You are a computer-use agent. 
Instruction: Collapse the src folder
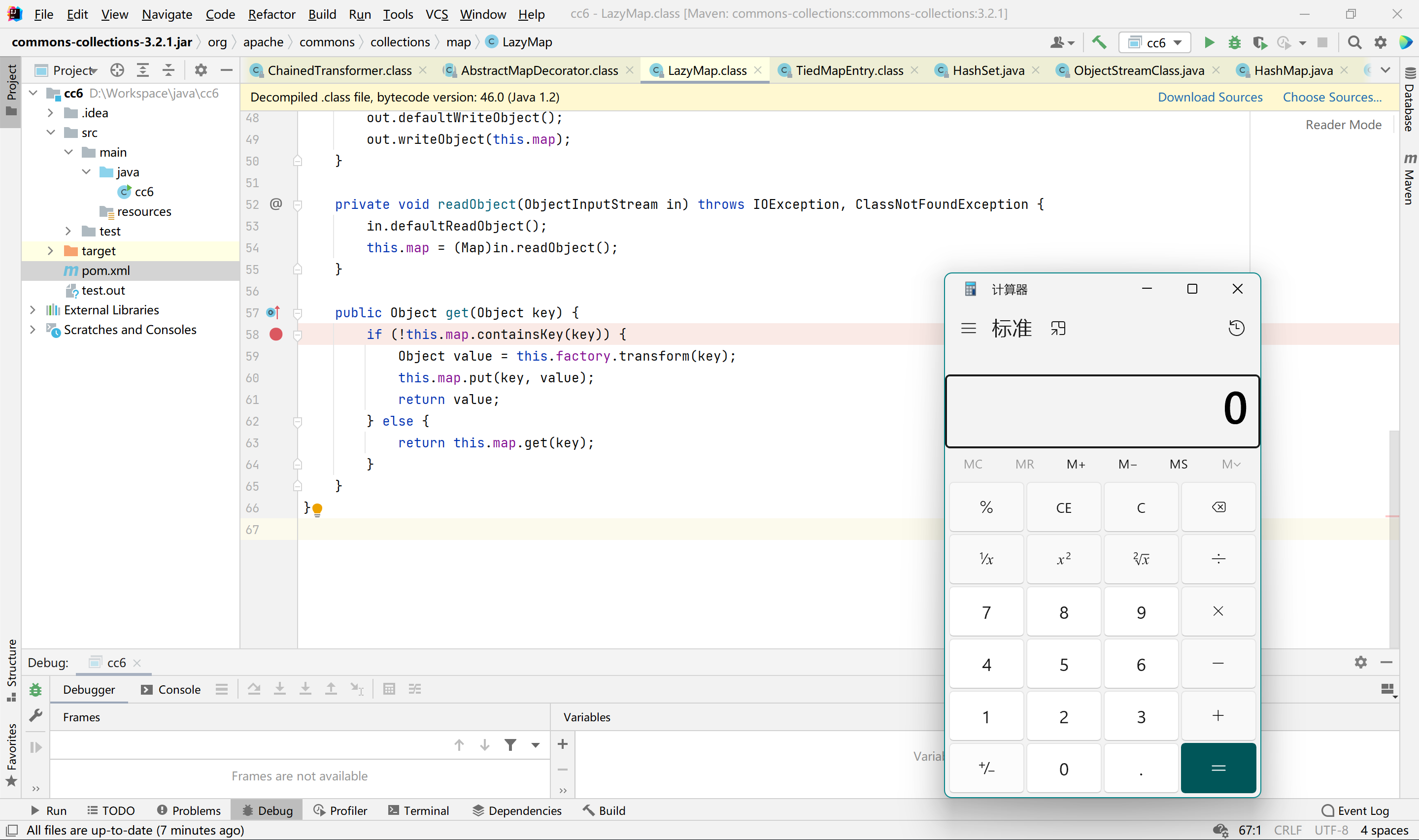(50, 133)
